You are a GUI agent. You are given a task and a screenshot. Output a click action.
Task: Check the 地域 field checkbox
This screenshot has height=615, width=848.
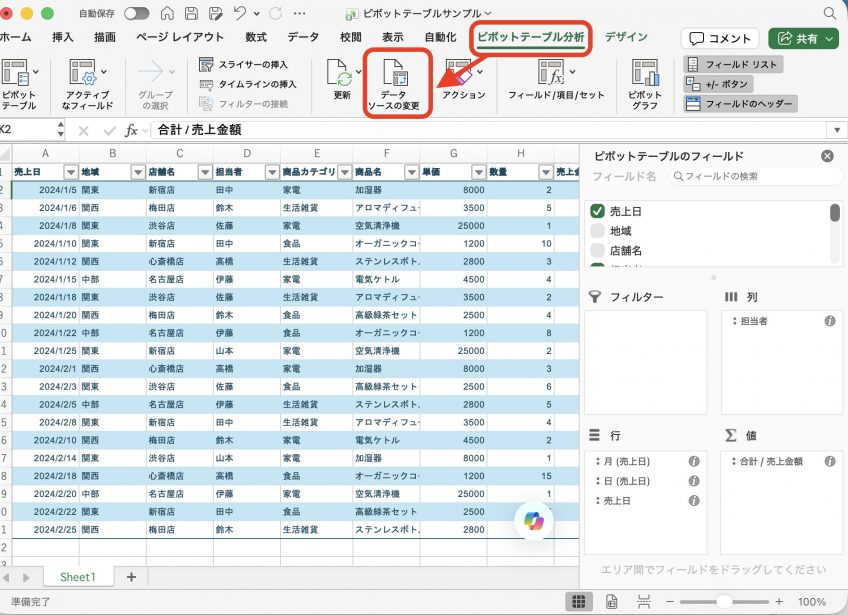click(x=598, y=231)
